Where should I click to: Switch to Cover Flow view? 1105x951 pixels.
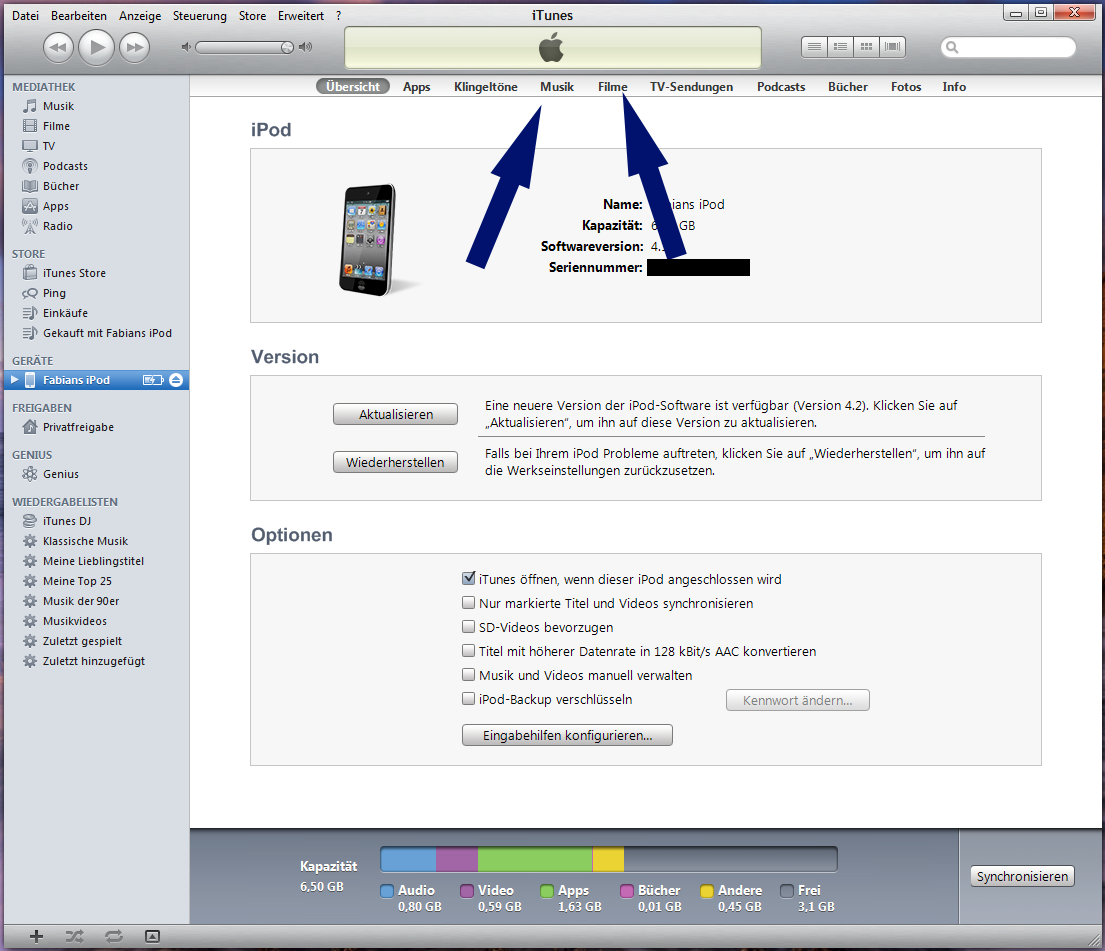(892, 47)
